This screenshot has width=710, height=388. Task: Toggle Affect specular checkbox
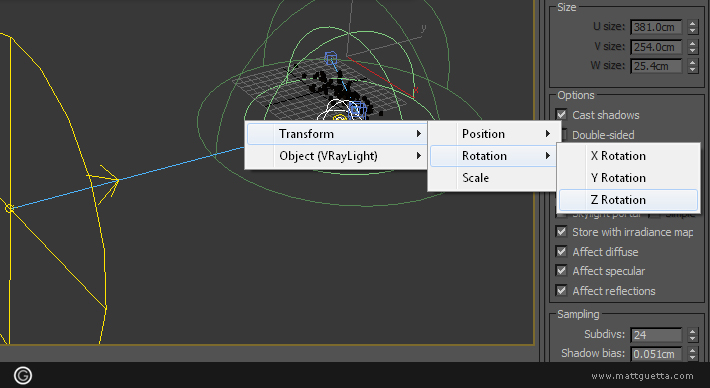561,271
